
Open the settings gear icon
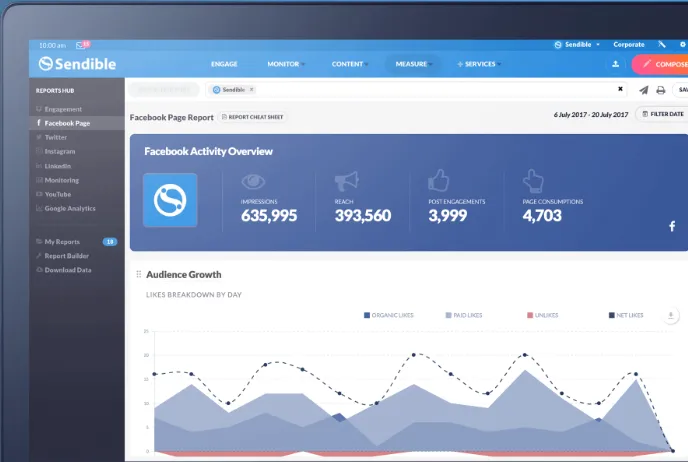coord(683,44)
